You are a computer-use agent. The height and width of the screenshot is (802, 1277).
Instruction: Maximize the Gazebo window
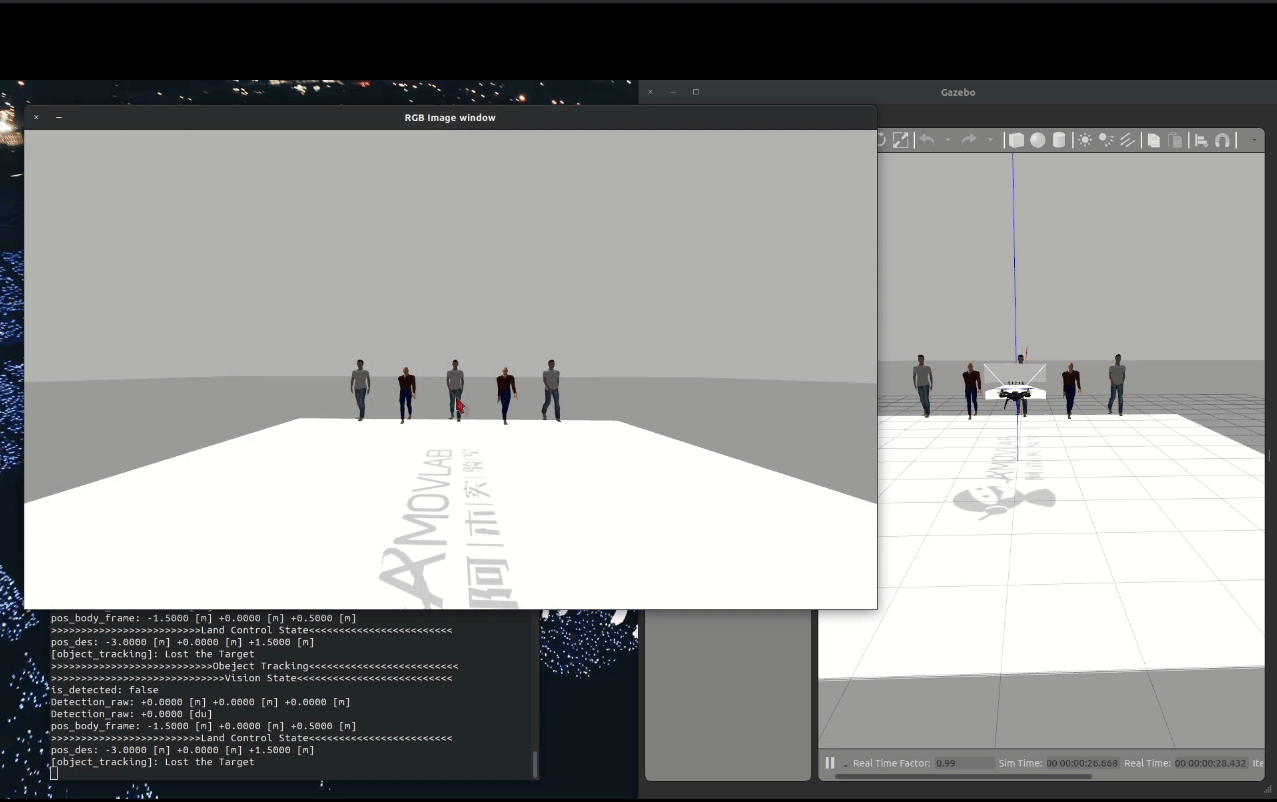coord(696,92)
